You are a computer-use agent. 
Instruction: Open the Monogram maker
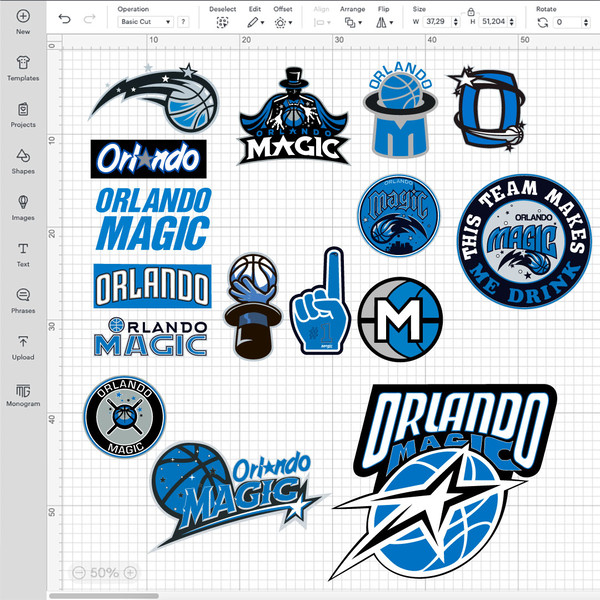[23, 394]
